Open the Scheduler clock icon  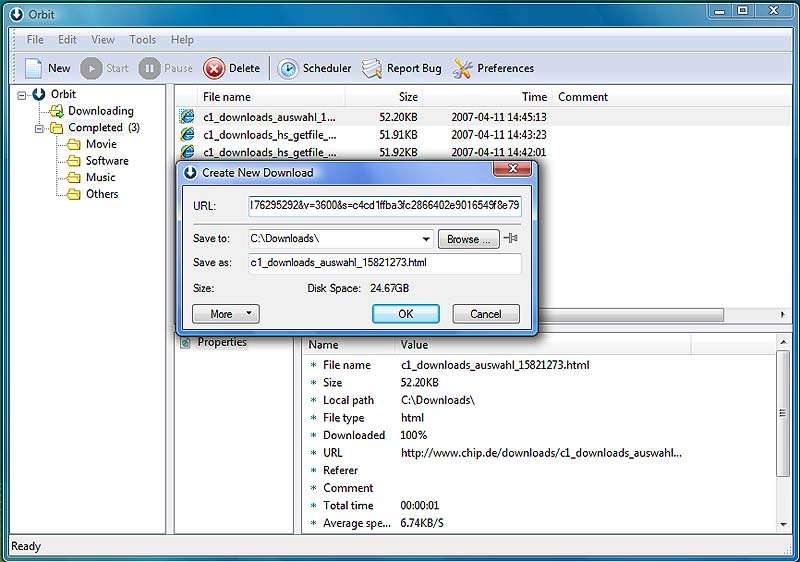288,68
